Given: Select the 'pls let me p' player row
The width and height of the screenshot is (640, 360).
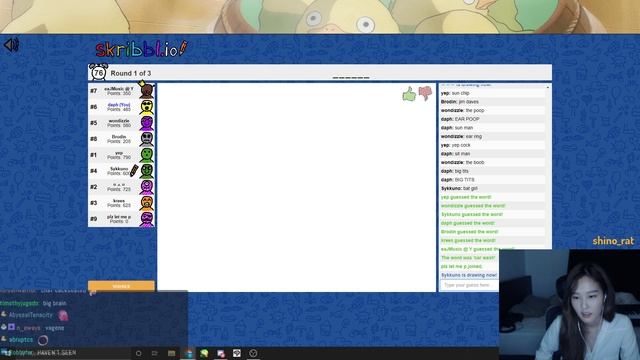Looking at the screenshot, I should click(122, 219).
